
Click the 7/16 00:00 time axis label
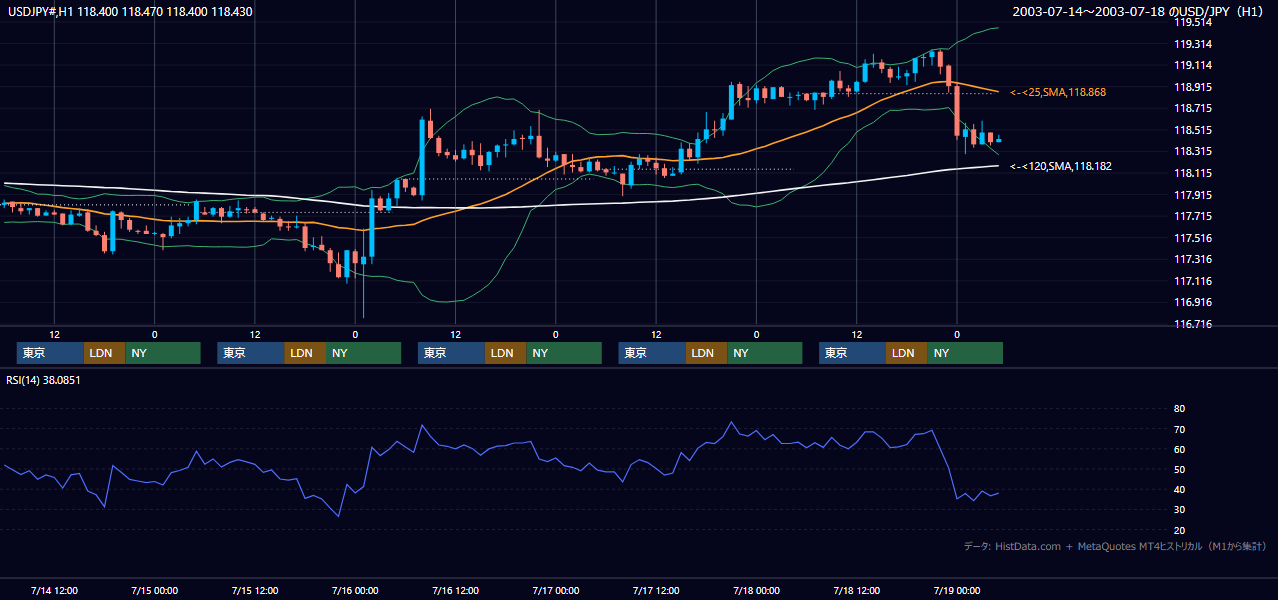355,590
